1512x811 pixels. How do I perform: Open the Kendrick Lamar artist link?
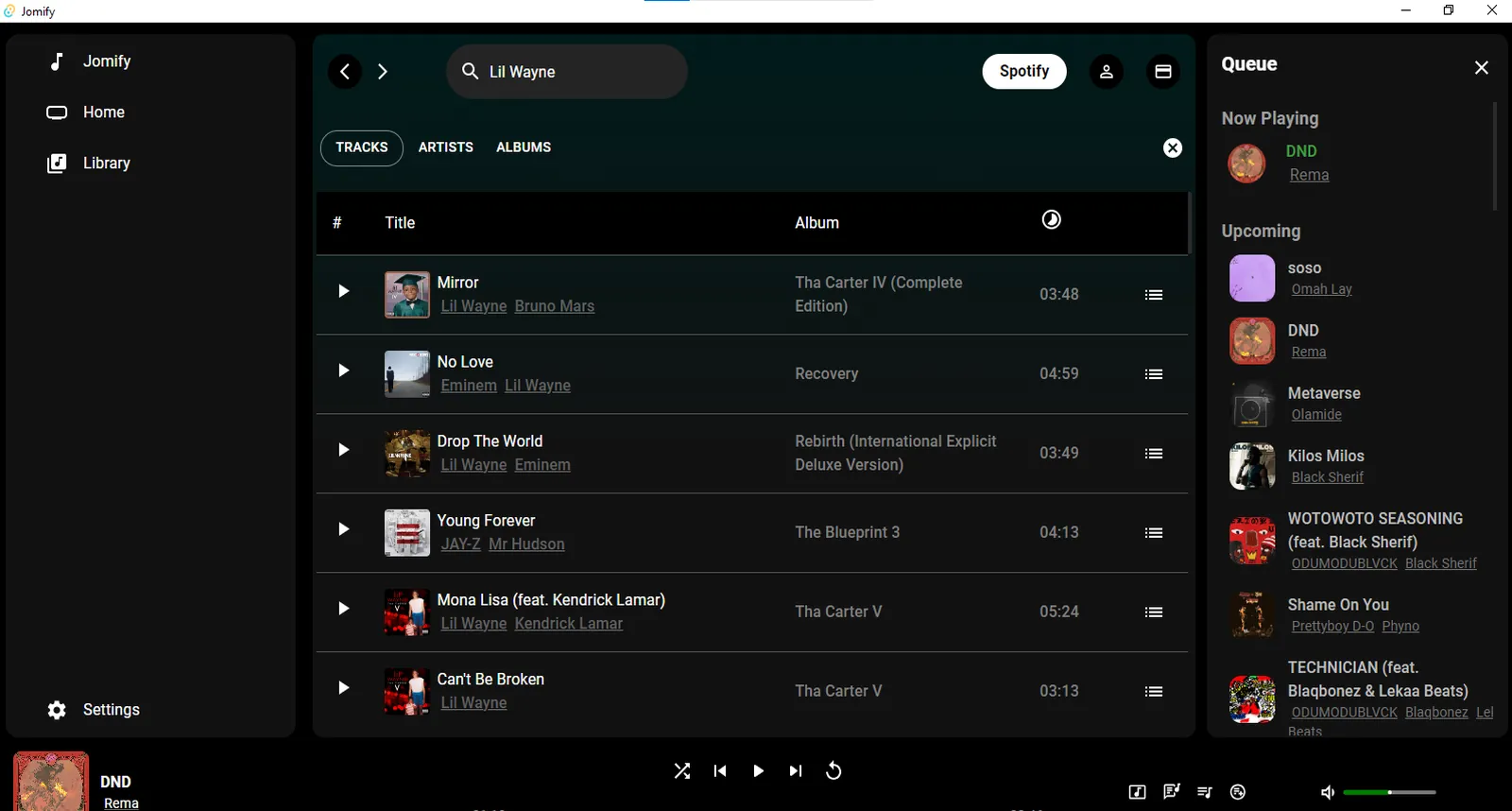(569, 624)
